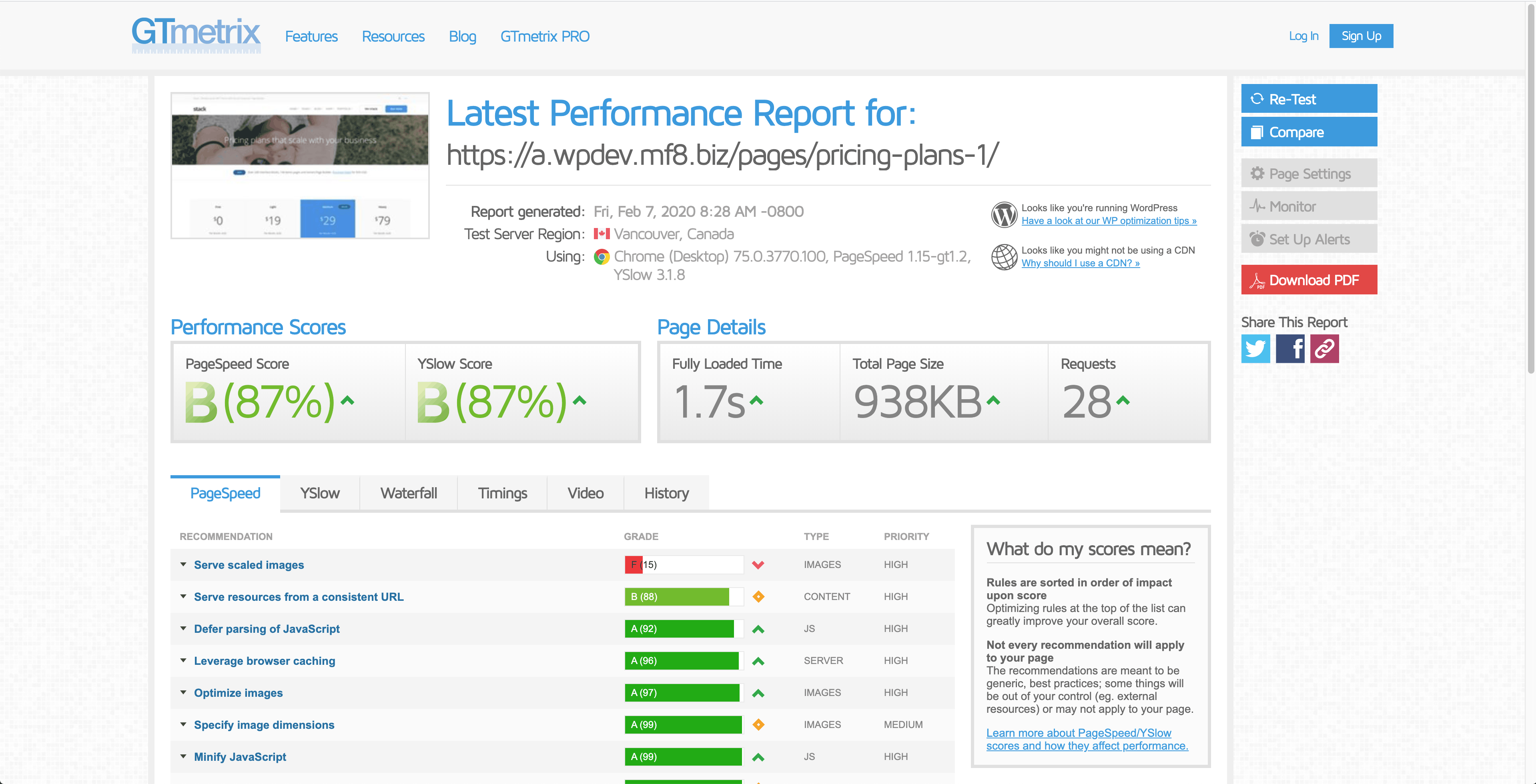Viewport: 1536px width, 784px height.
Task: Open the YSlow tab
Action: tap(320, 493)
